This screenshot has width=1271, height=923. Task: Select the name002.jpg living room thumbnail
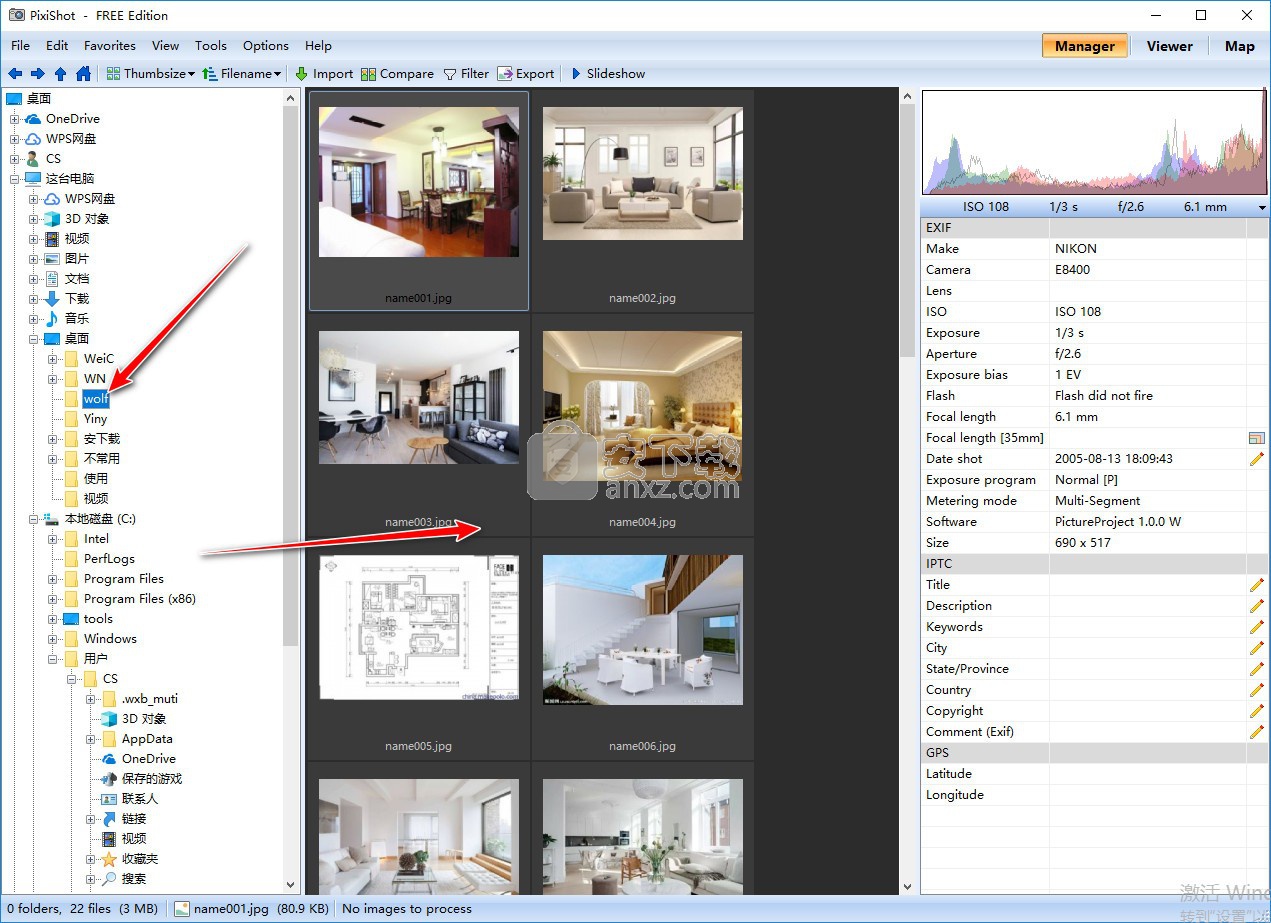tap(643, 174)
